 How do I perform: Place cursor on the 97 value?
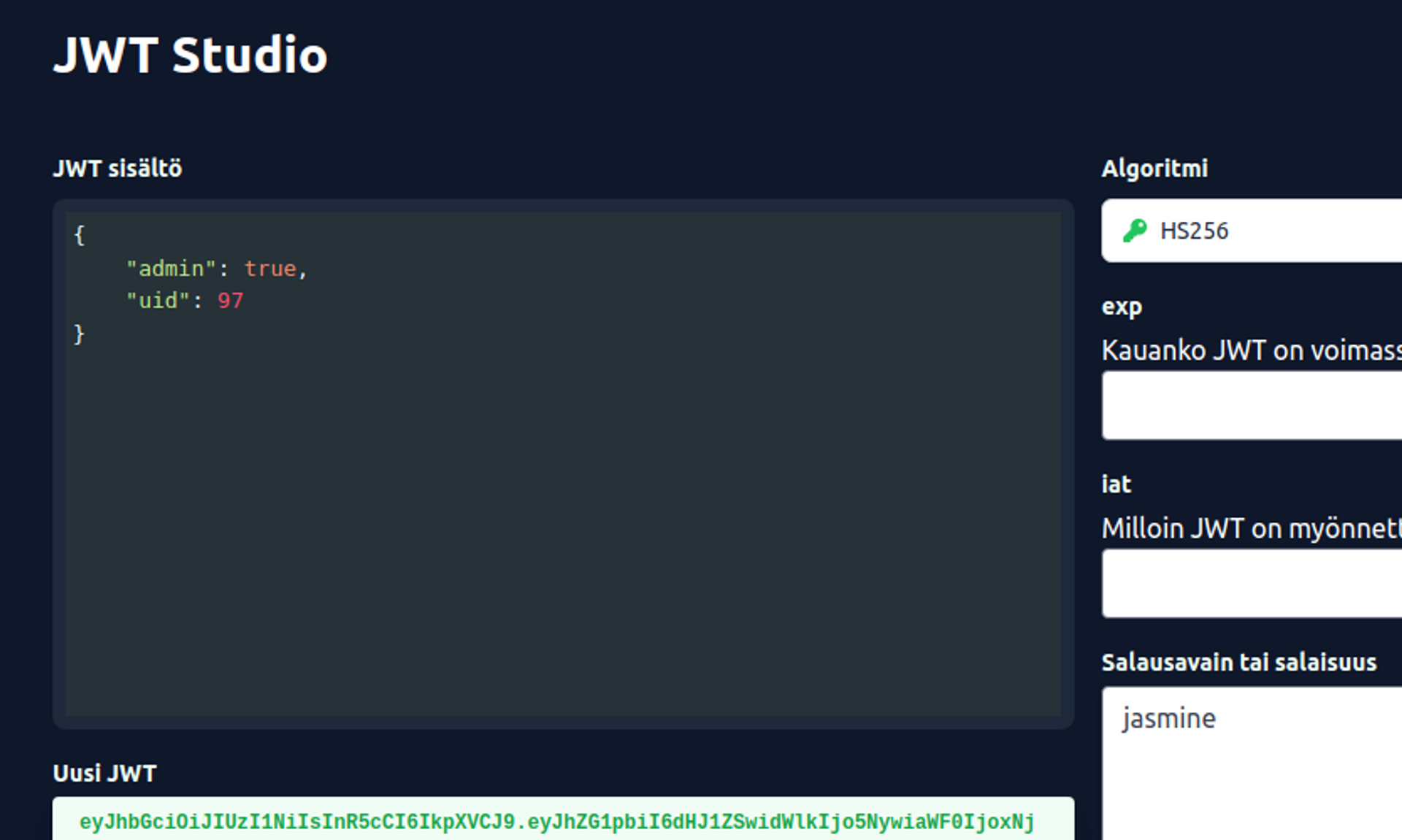(x=230, y=301)
